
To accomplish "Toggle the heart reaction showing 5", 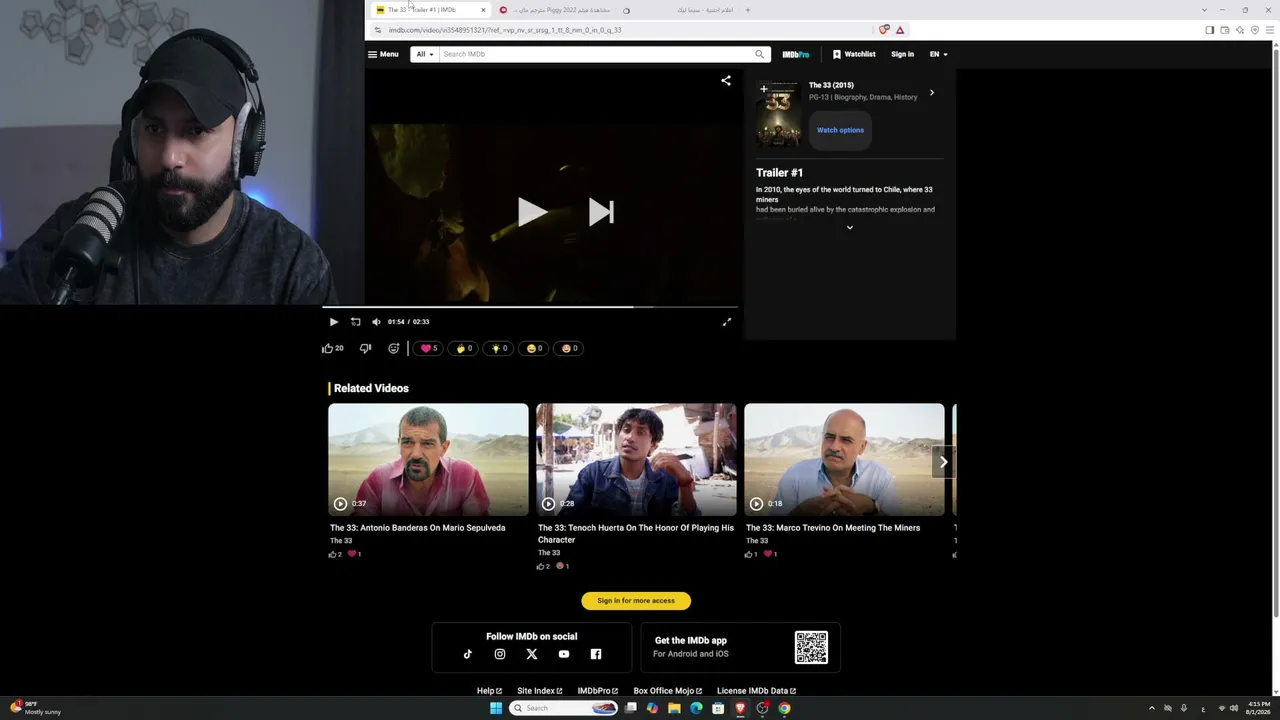I will click(x=429, y=348).
